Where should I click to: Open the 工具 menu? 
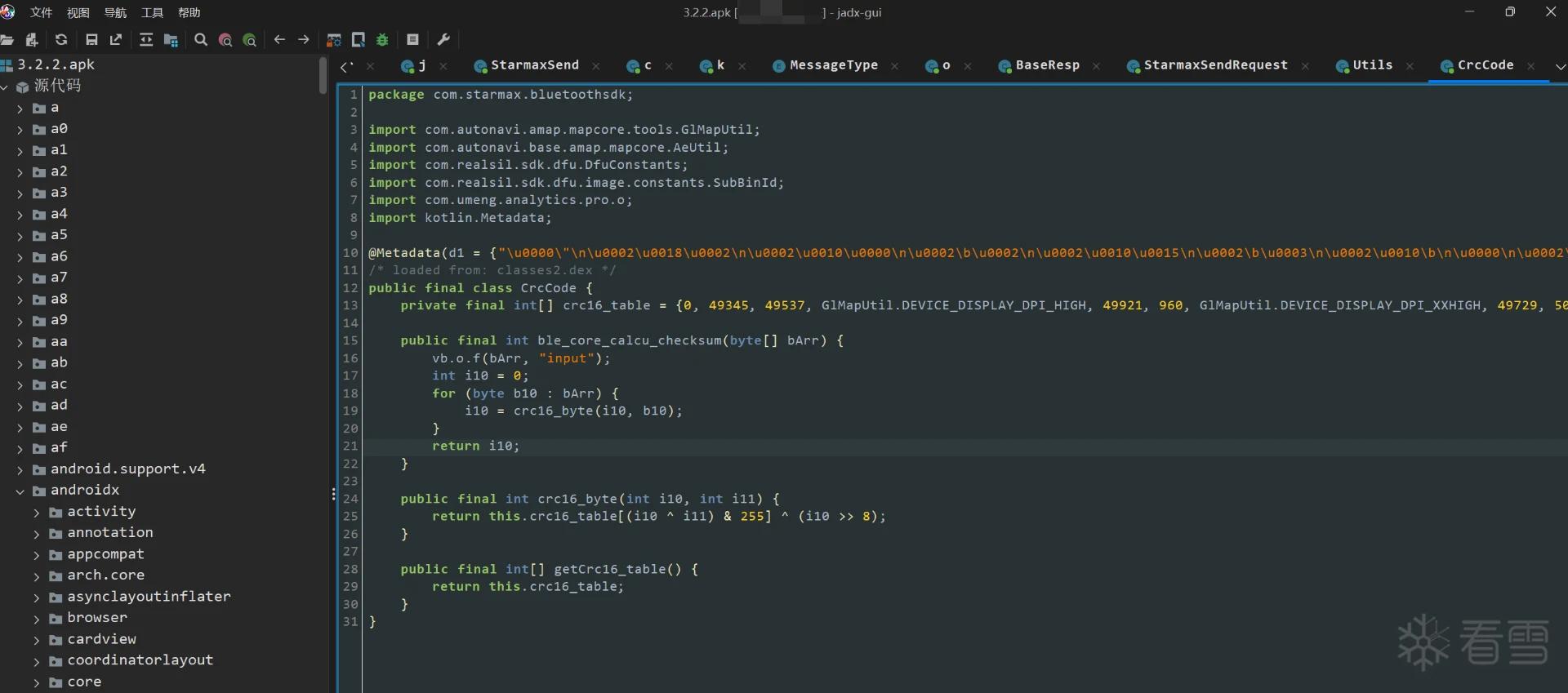[152, 12]
